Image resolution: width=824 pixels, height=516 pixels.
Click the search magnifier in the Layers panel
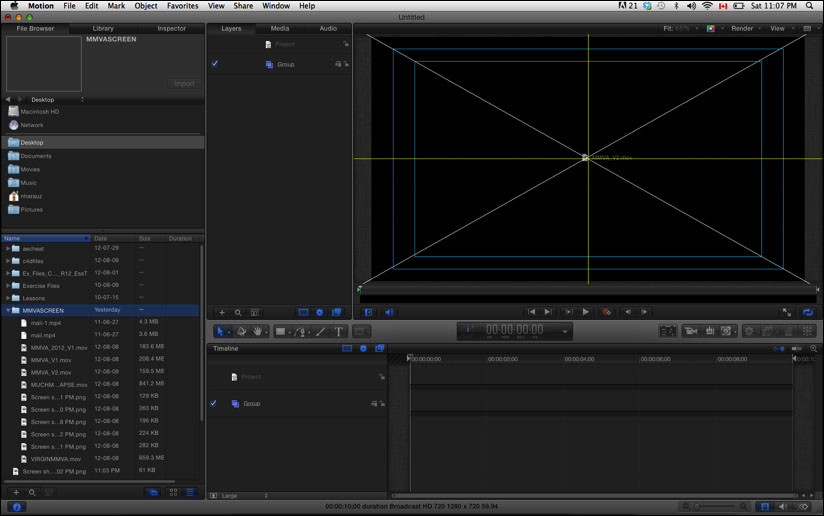coord(238,313)
